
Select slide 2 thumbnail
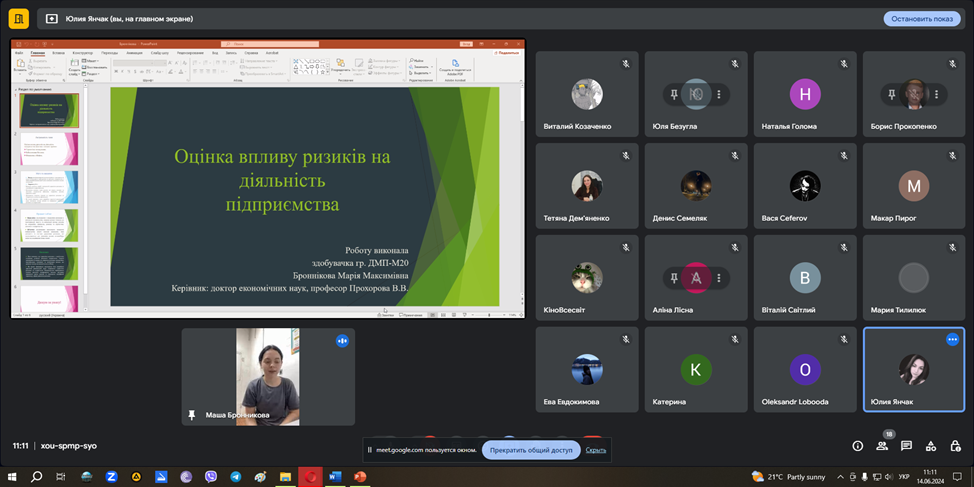pos(50,148)
